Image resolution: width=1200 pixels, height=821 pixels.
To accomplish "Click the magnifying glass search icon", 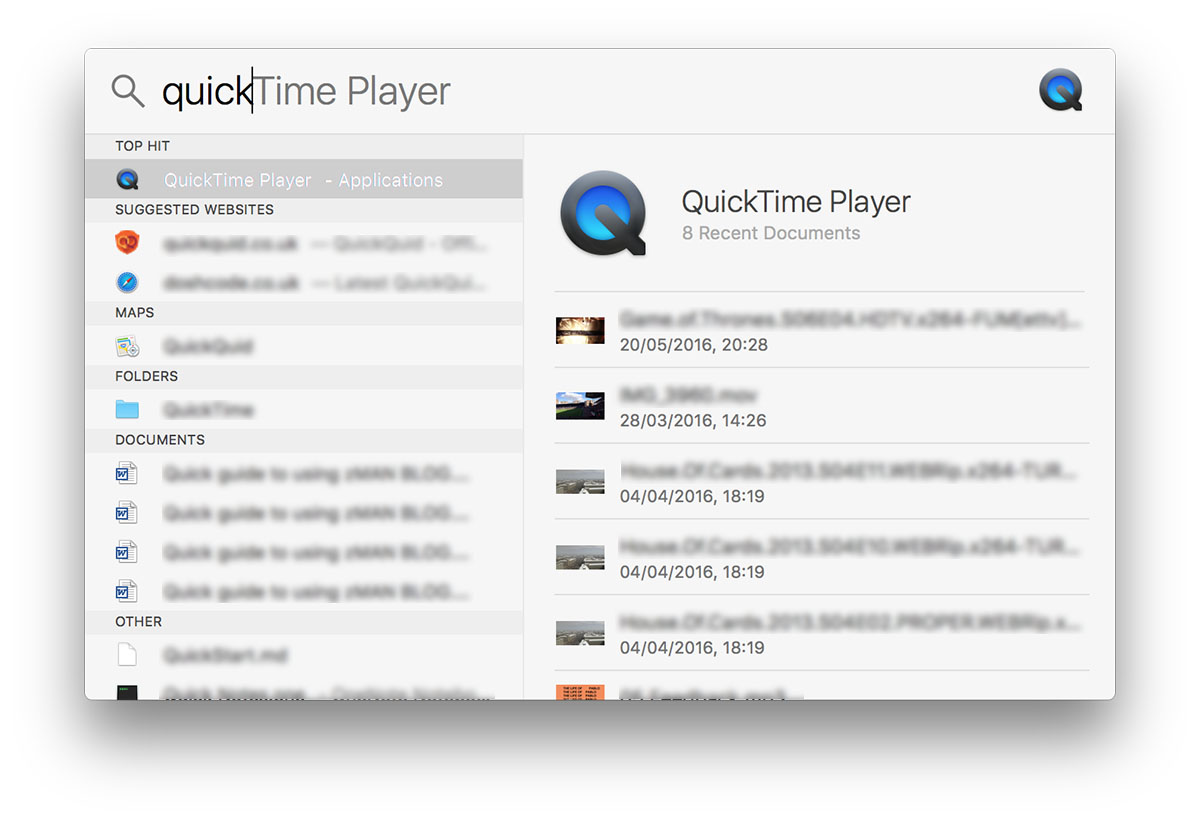I will tap(128, 91).
